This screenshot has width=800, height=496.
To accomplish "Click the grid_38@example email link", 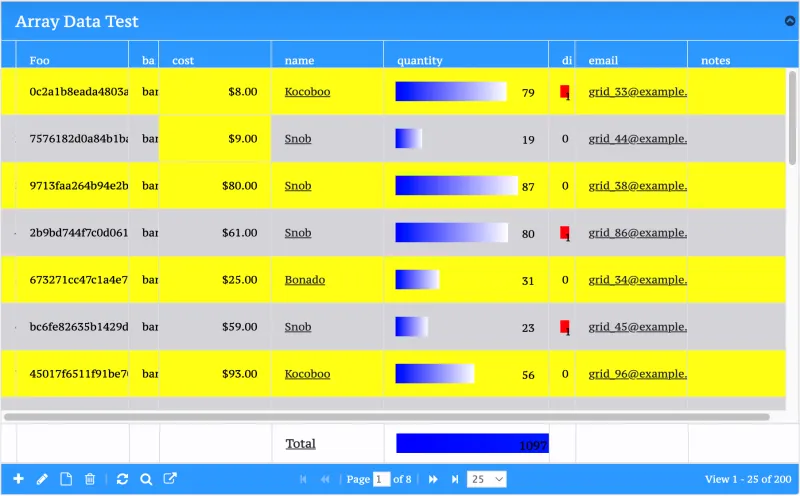I will pyautogui.click(x=637, y=186).
